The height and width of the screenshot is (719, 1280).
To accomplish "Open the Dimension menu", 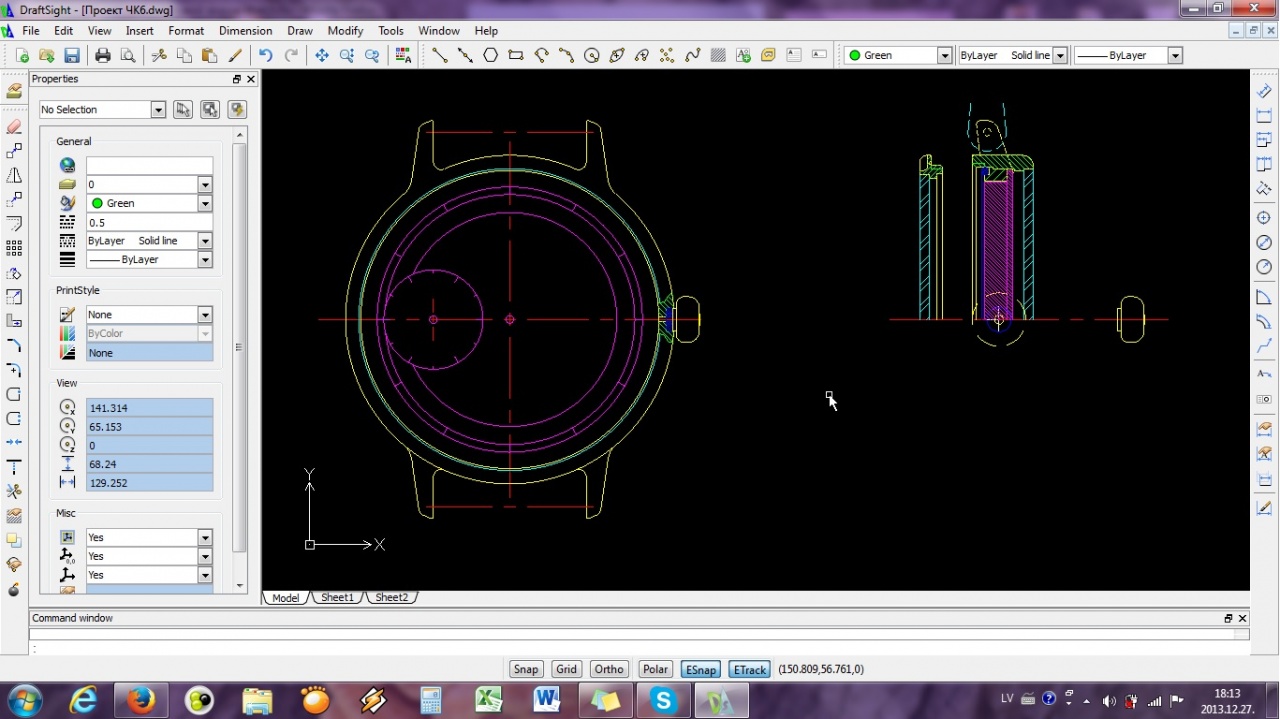I will point(245,31).
